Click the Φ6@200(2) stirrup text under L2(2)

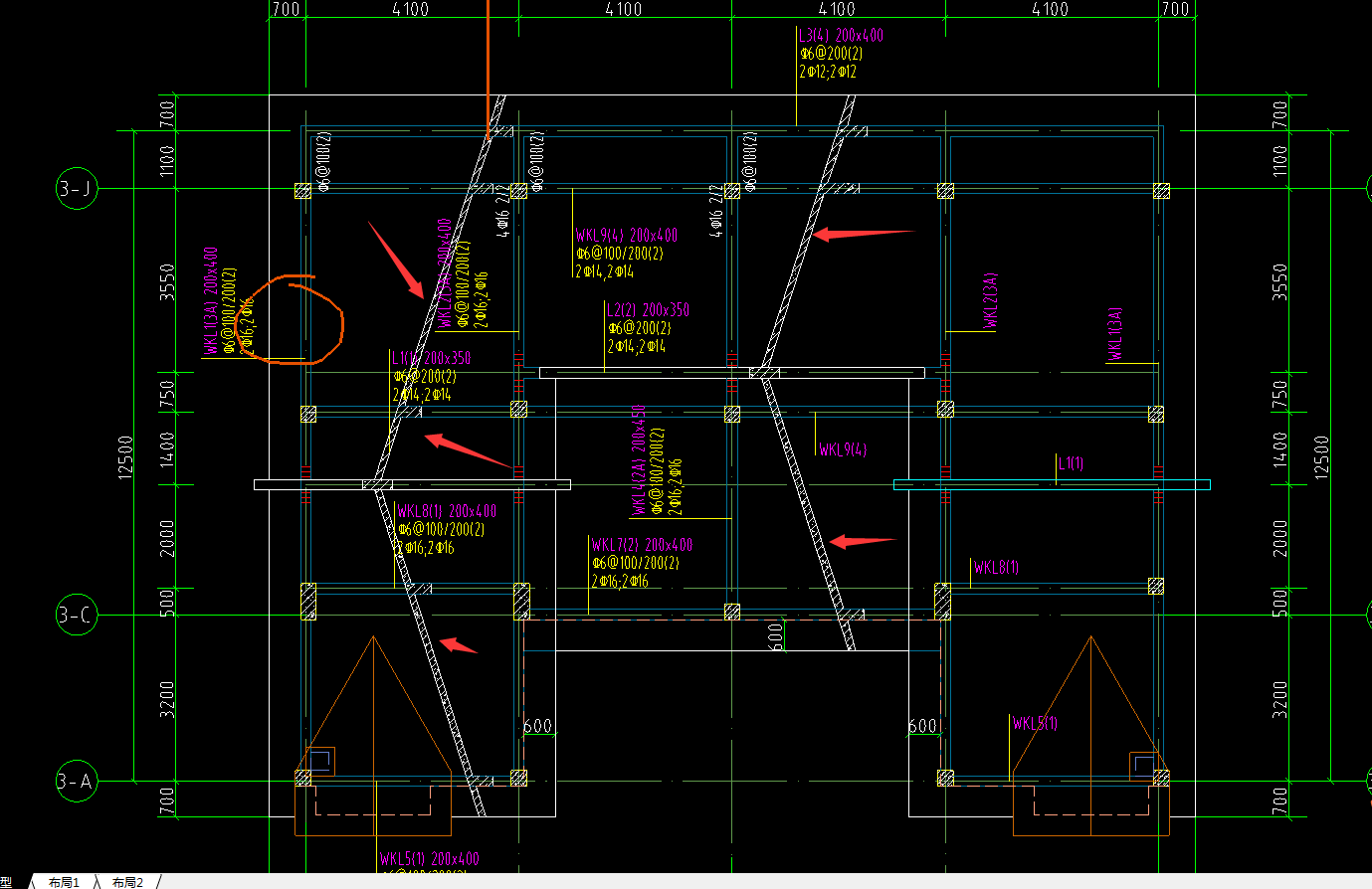click(640, 328)
